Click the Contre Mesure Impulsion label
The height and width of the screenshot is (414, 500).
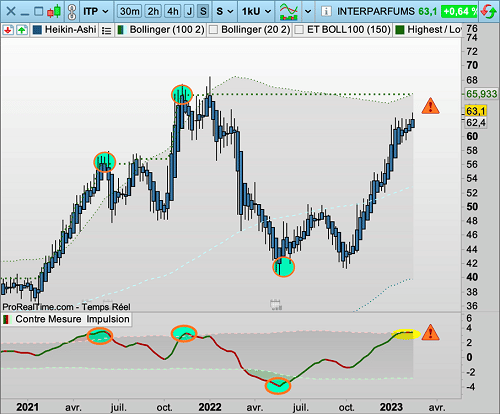point(72,319)
